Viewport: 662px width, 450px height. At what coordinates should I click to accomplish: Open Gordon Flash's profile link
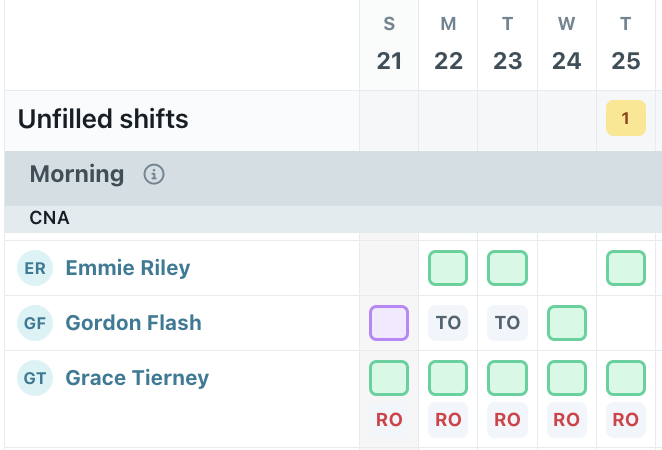(133, 323)
